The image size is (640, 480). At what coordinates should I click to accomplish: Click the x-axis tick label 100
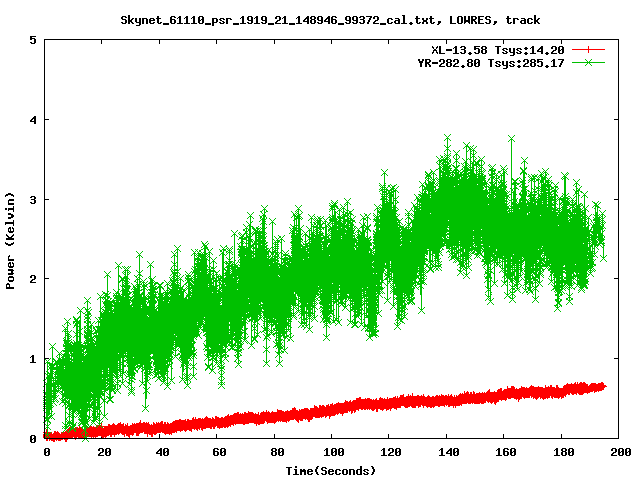click(x=332, y=452)
